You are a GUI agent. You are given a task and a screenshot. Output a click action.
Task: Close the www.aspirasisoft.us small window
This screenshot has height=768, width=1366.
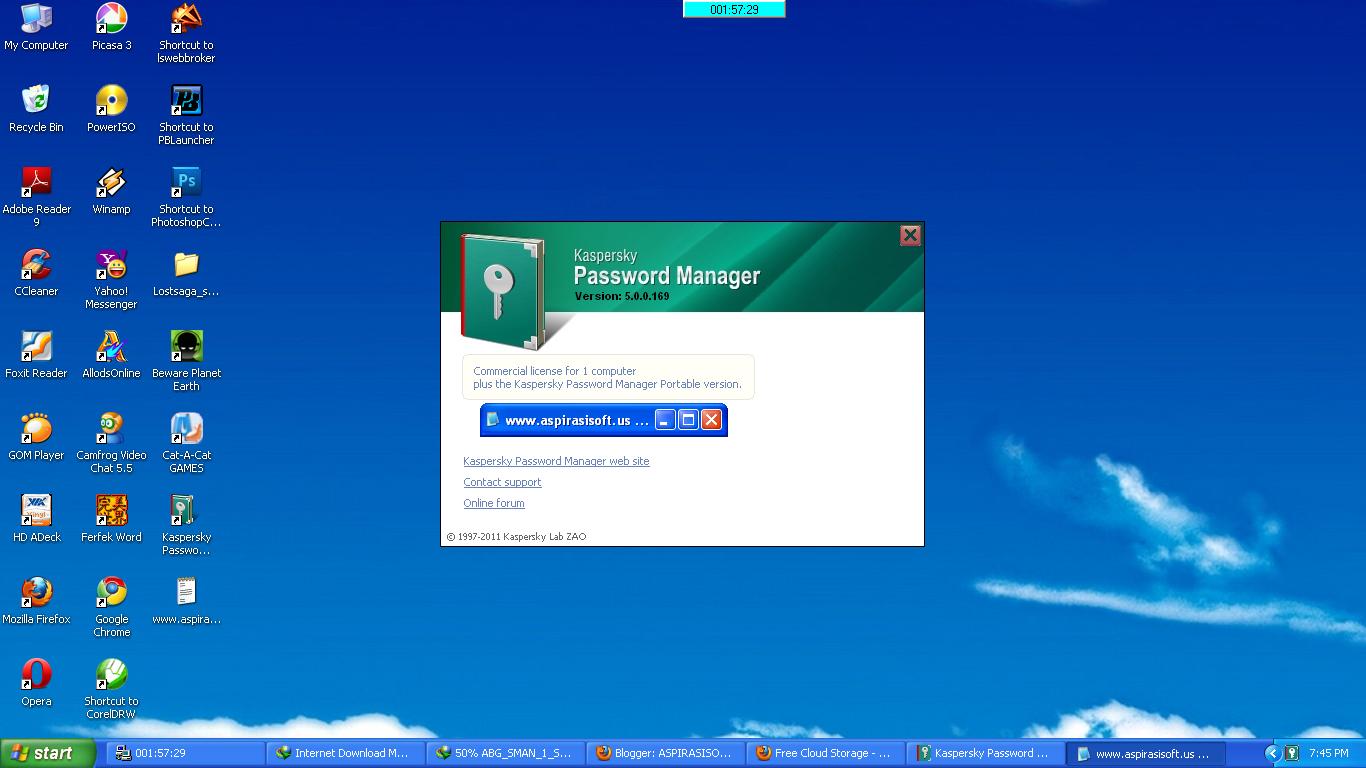pyautogui.click(x=711, y=420)
